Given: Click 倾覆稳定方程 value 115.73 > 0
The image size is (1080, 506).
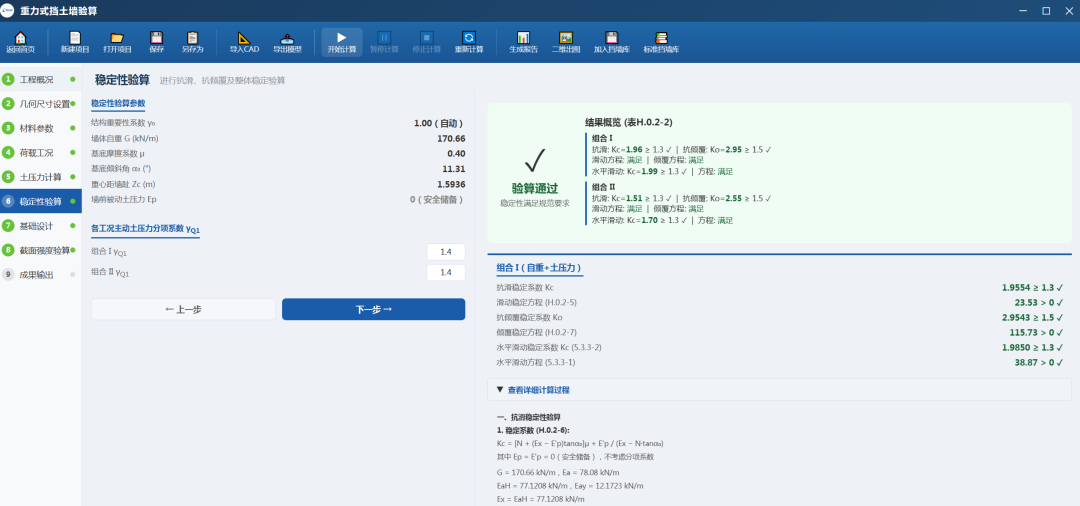Looking at the screenshot, I should (x=1037, y=333).
